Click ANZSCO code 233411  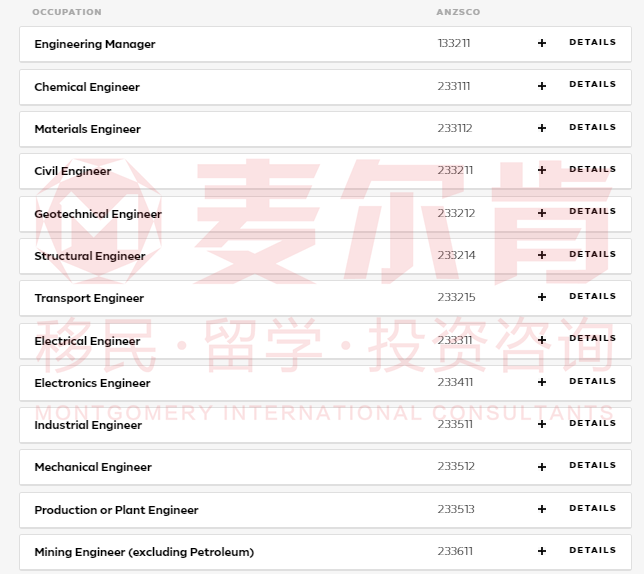455,382
